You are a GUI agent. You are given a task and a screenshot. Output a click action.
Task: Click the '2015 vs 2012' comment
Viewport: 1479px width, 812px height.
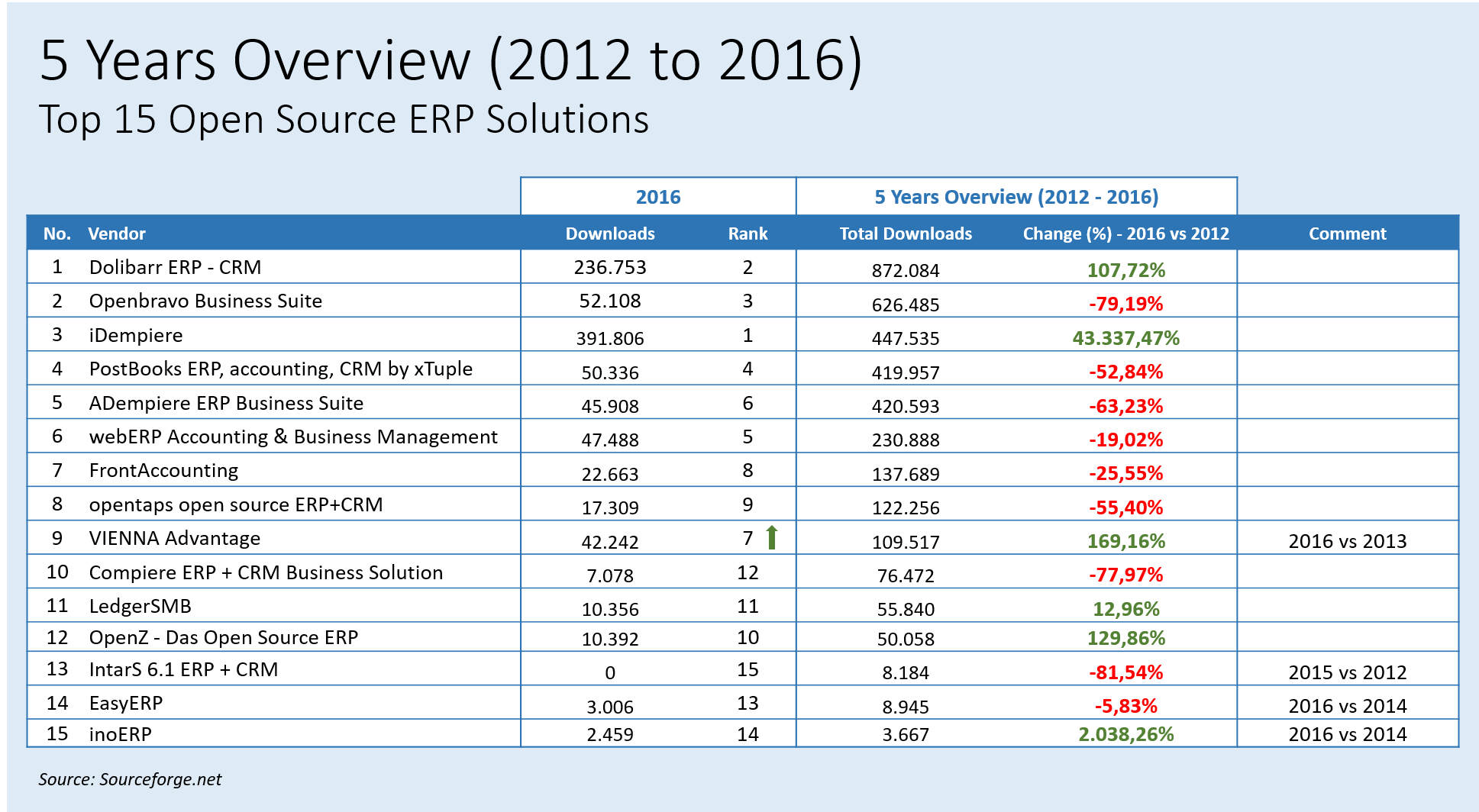click(1348, 672)
